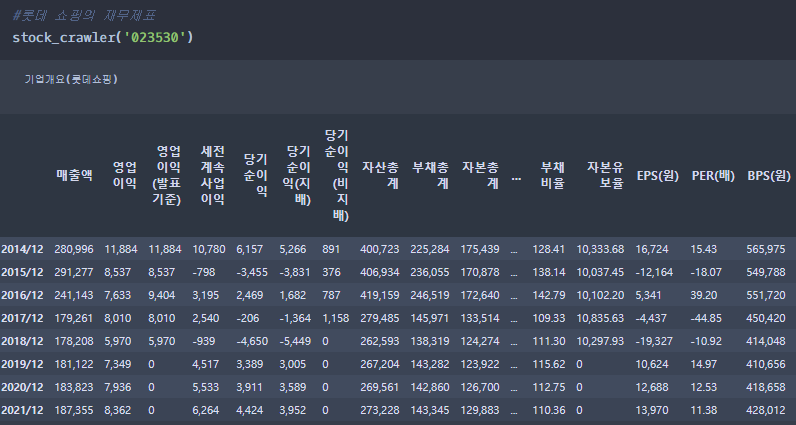Select the 2018/12 row label
The height and width of the screenshot is (425, 796).
[22, 341]
